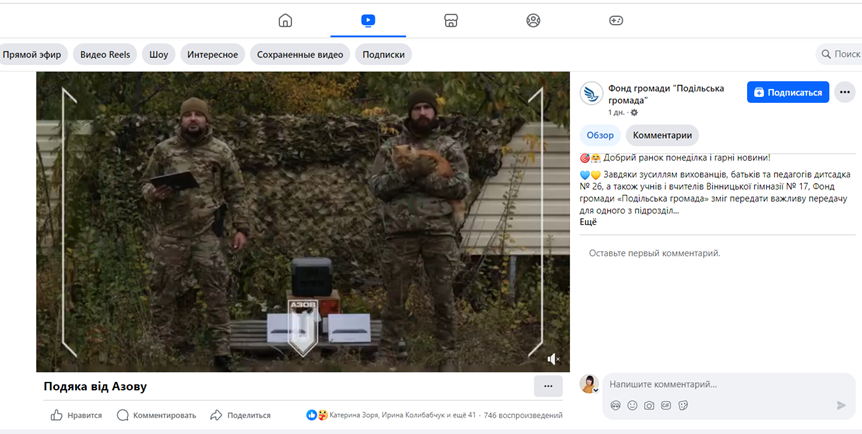This screenshot has width=862, height=434.
Task: Subscribe with the Подписаться button
Action: point(788,93)
